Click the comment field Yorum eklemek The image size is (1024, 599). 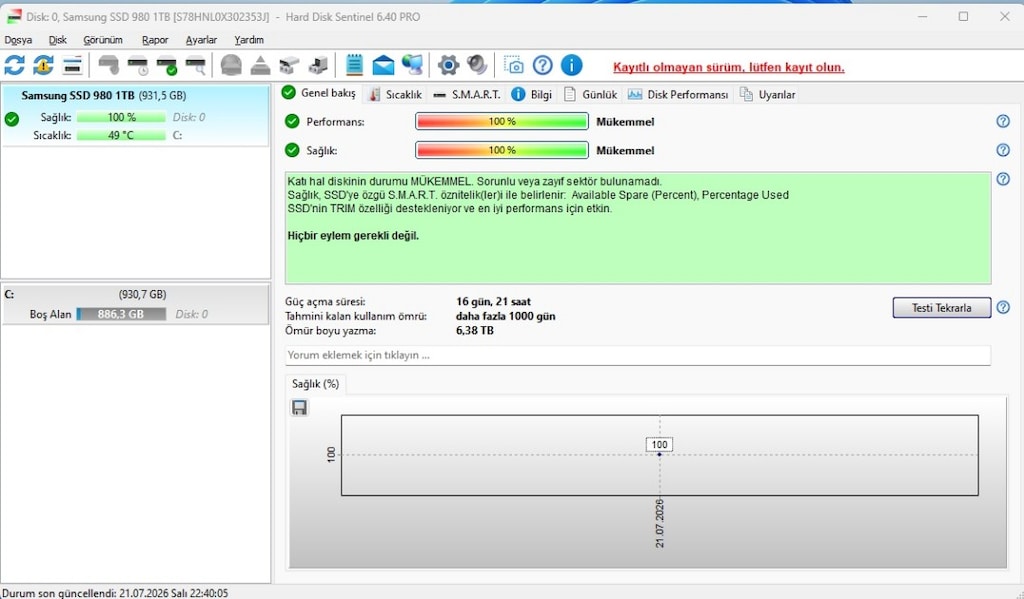638,355
